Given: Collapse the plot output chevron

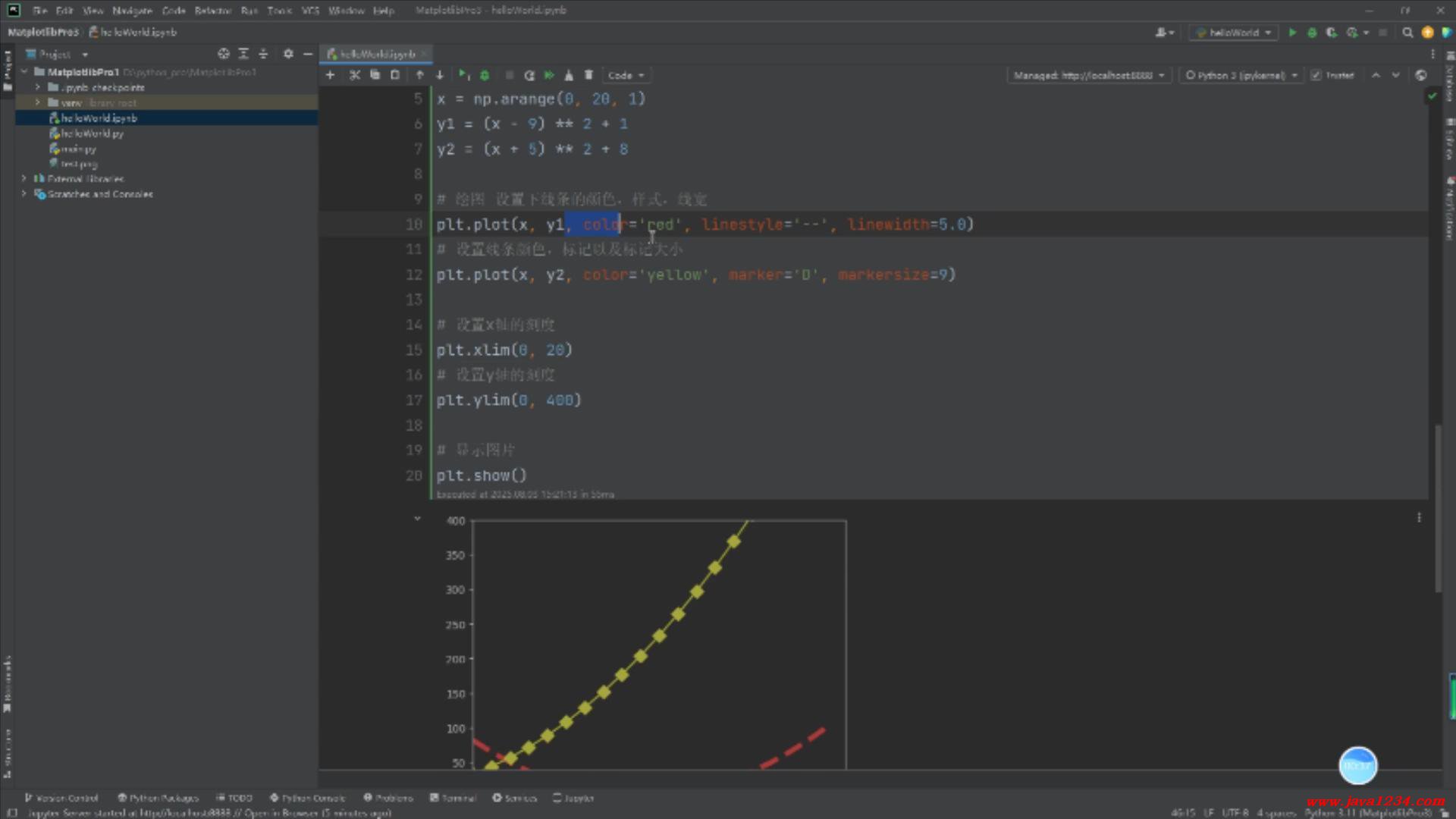Looking at the screenshot, I should (x=417, y=519).
